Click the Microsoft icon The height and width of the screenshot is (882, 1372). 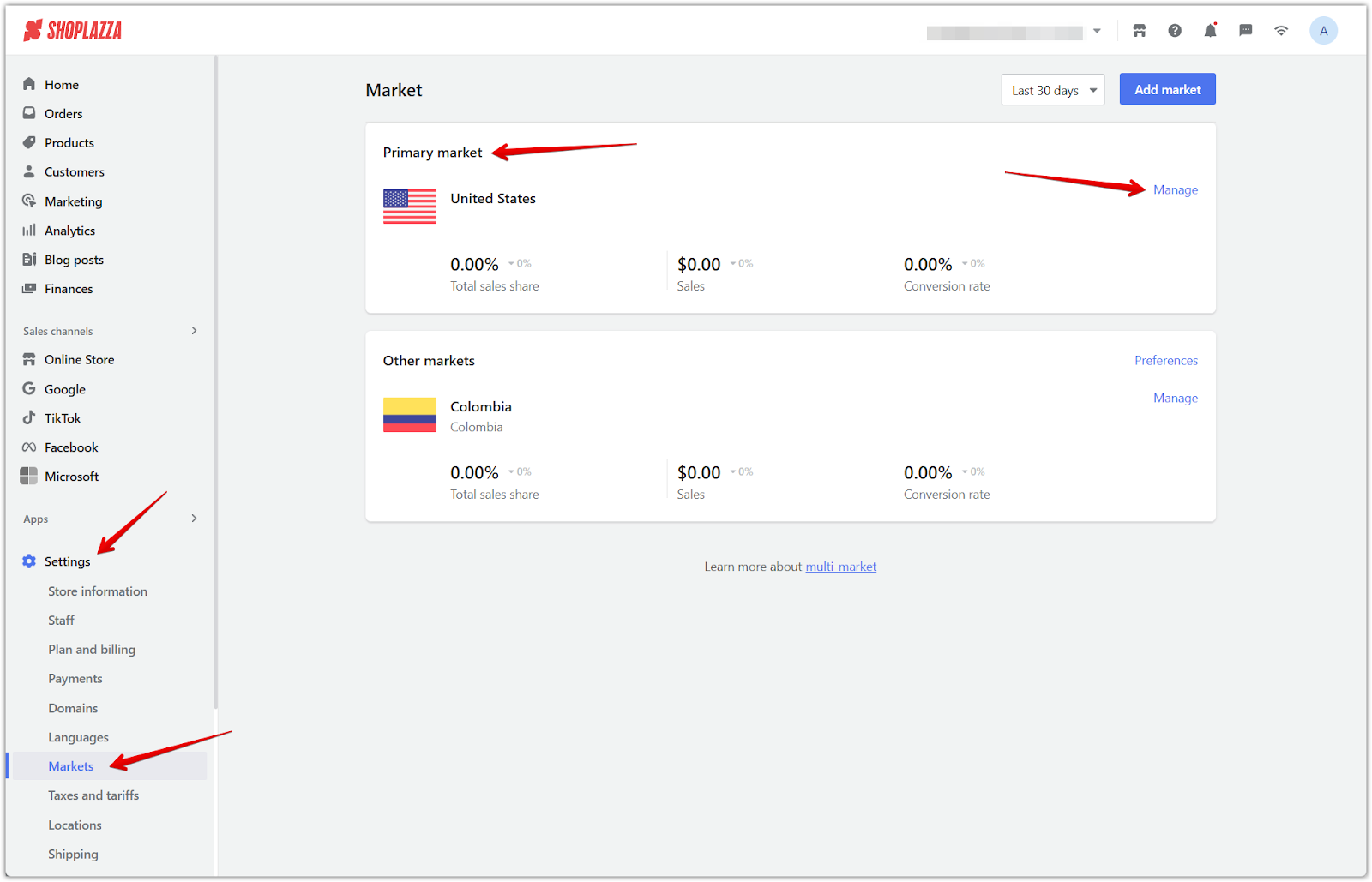[29, 476]
